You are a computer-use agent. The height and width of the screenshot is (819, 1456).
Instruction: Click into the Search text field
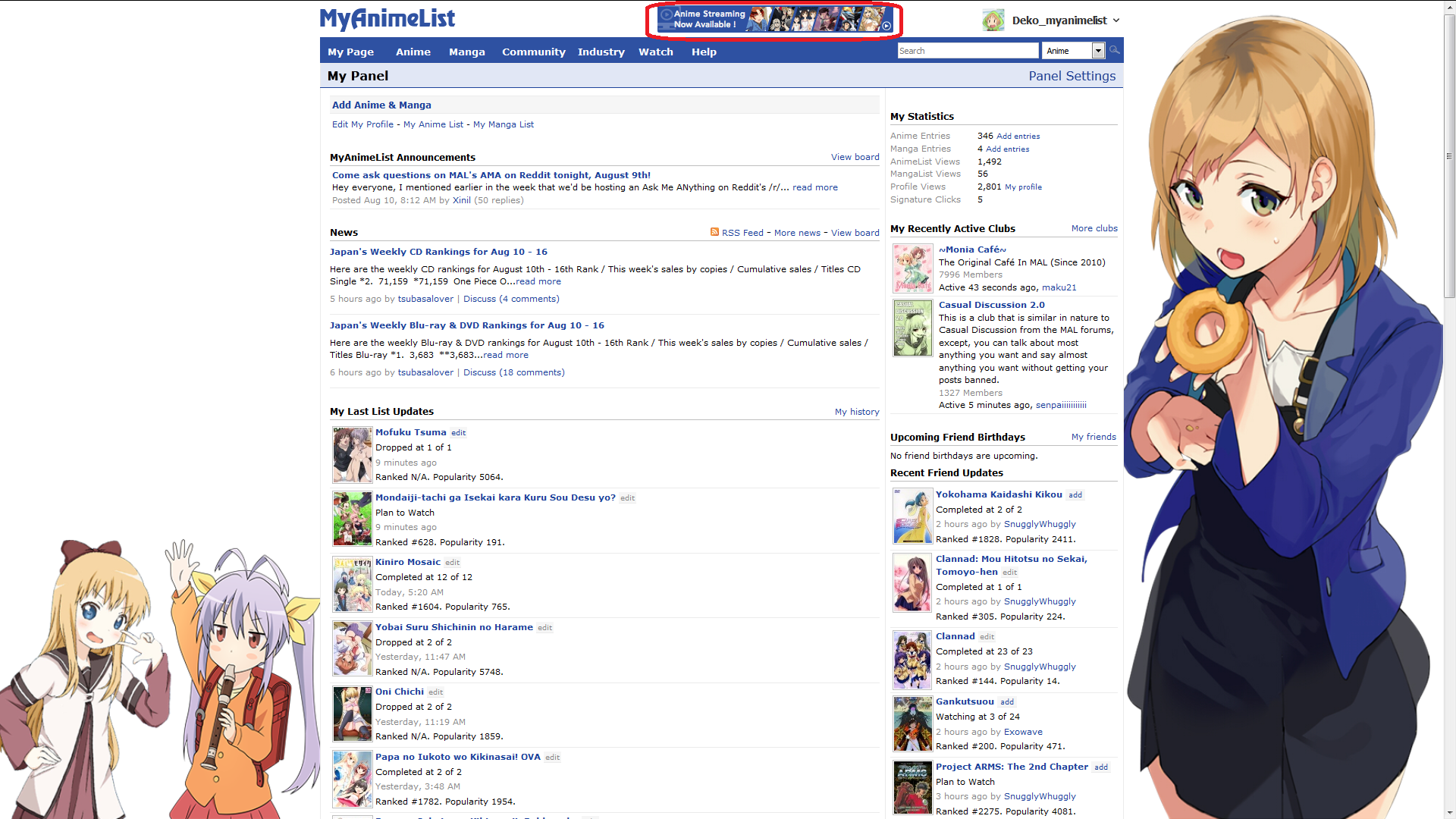click(x=968, y=51)
